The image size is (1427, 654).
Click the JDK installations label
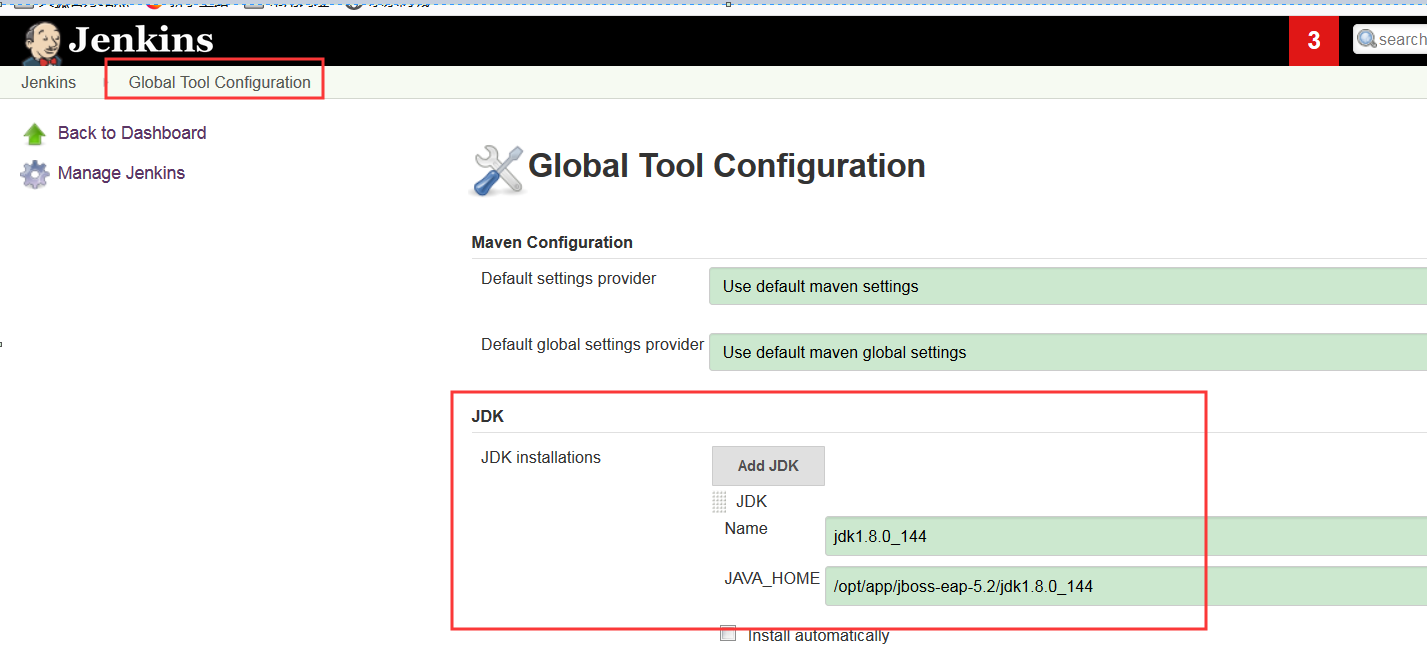(541, 457)
